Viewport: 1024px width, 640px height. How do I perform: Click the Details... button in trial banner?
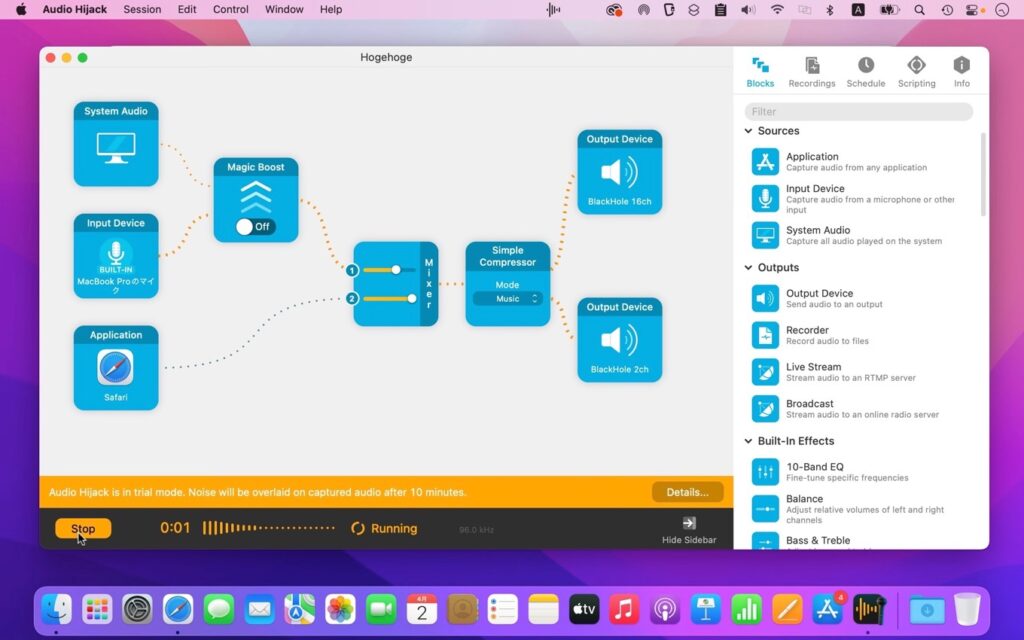pyautogui.click(x=687, y=492)
